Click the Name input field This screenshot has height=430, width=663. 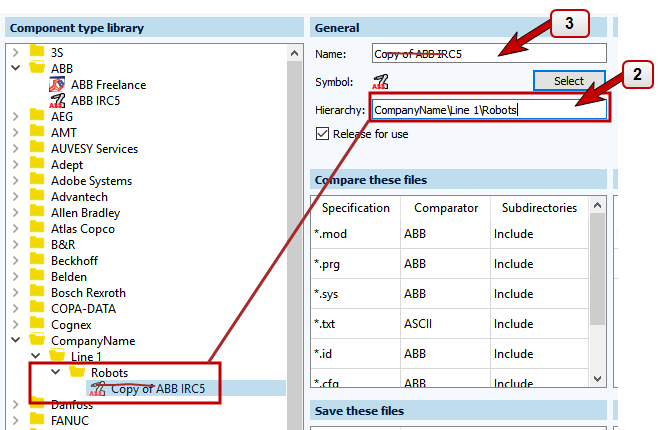pos(489,54)
